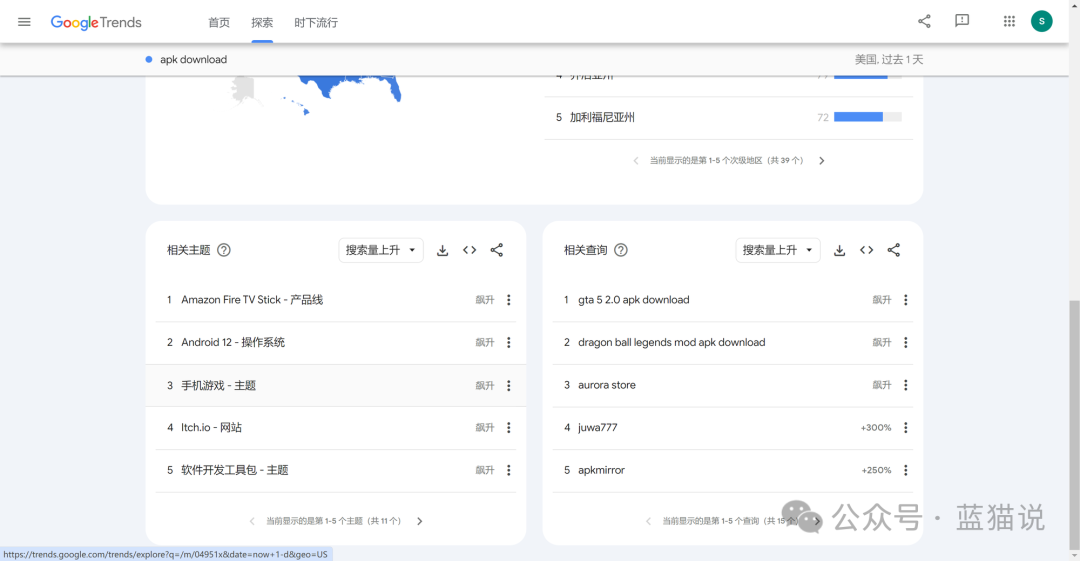Open more options for 软件开发工具包

tap(509, 470)
